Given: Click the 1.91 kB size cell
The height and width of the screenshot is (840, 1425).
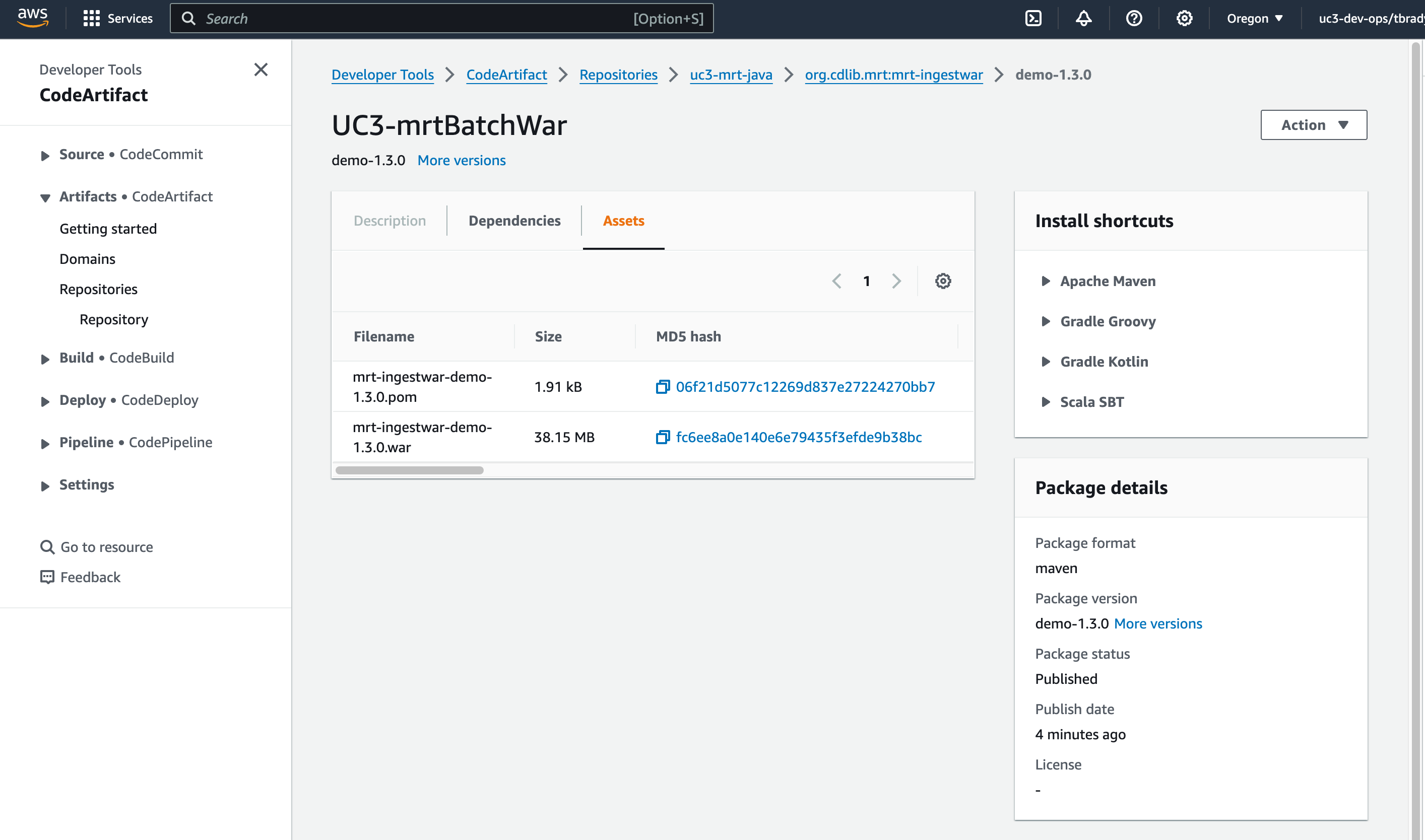Looking at the screenshot, I should point(558,387).
